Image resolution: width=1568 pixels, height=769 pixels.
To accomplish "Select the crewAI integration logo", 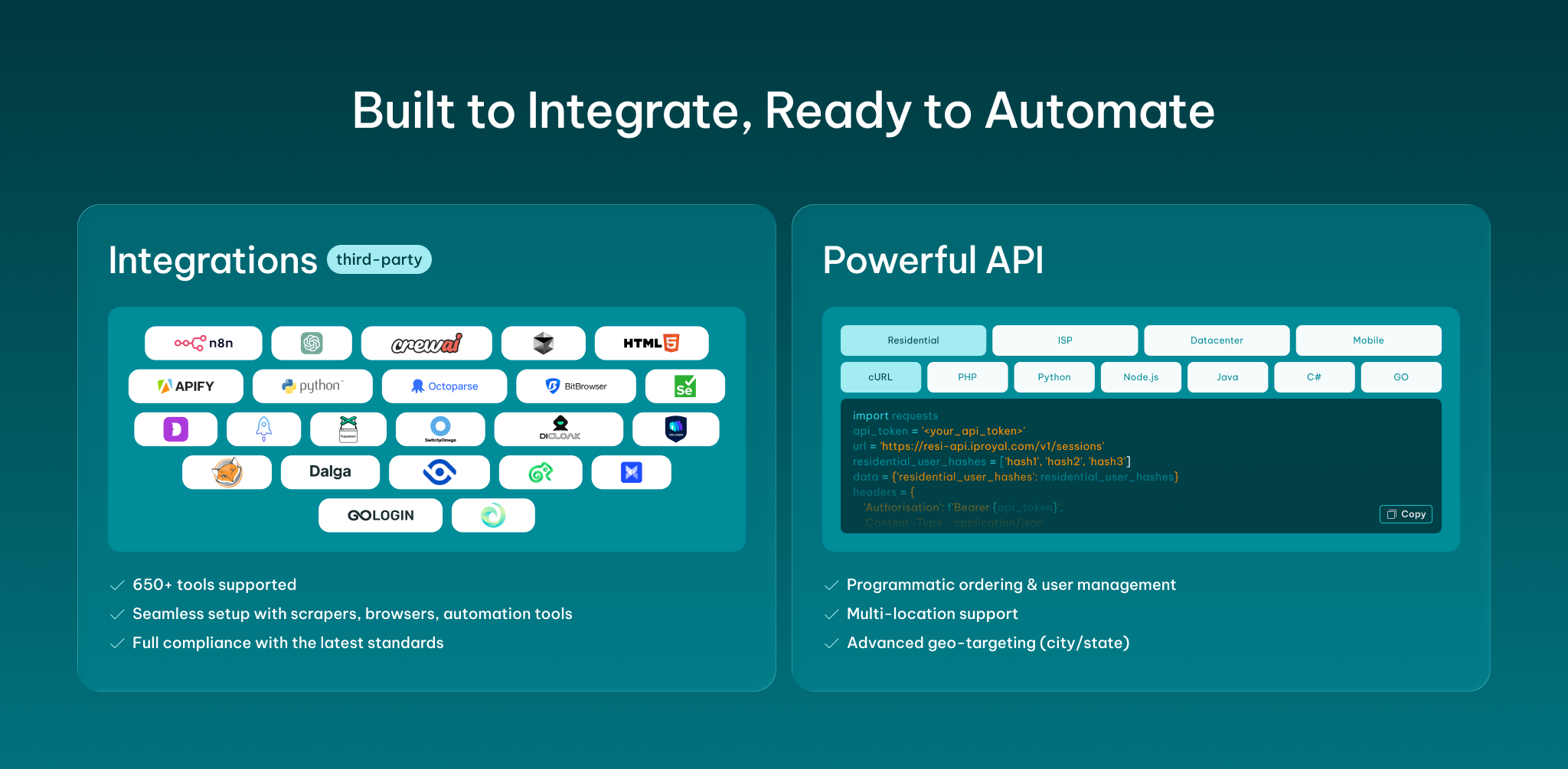I will 426,343.
